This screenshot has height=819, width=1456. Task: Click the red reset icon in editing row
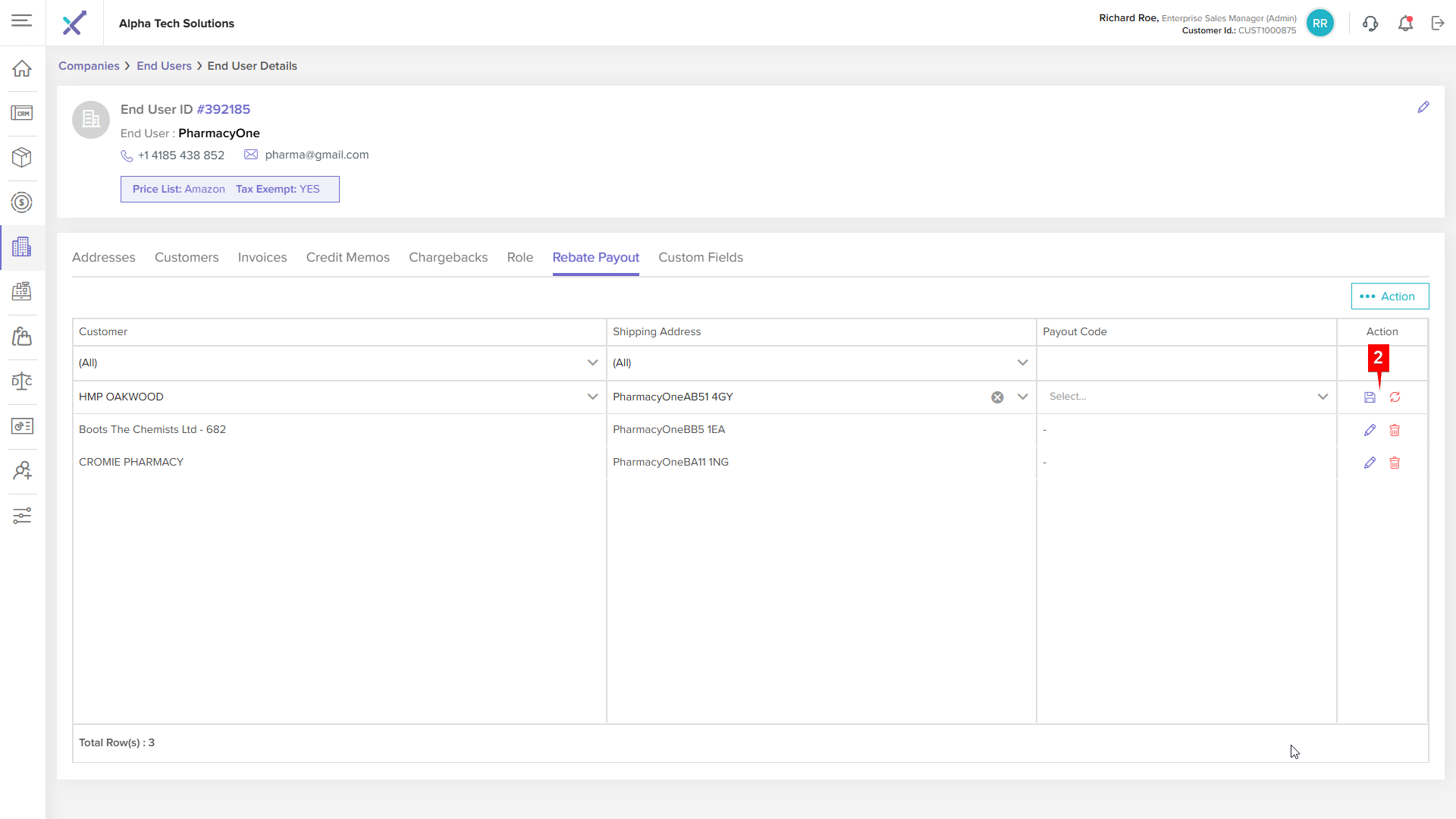(1395, 397)
